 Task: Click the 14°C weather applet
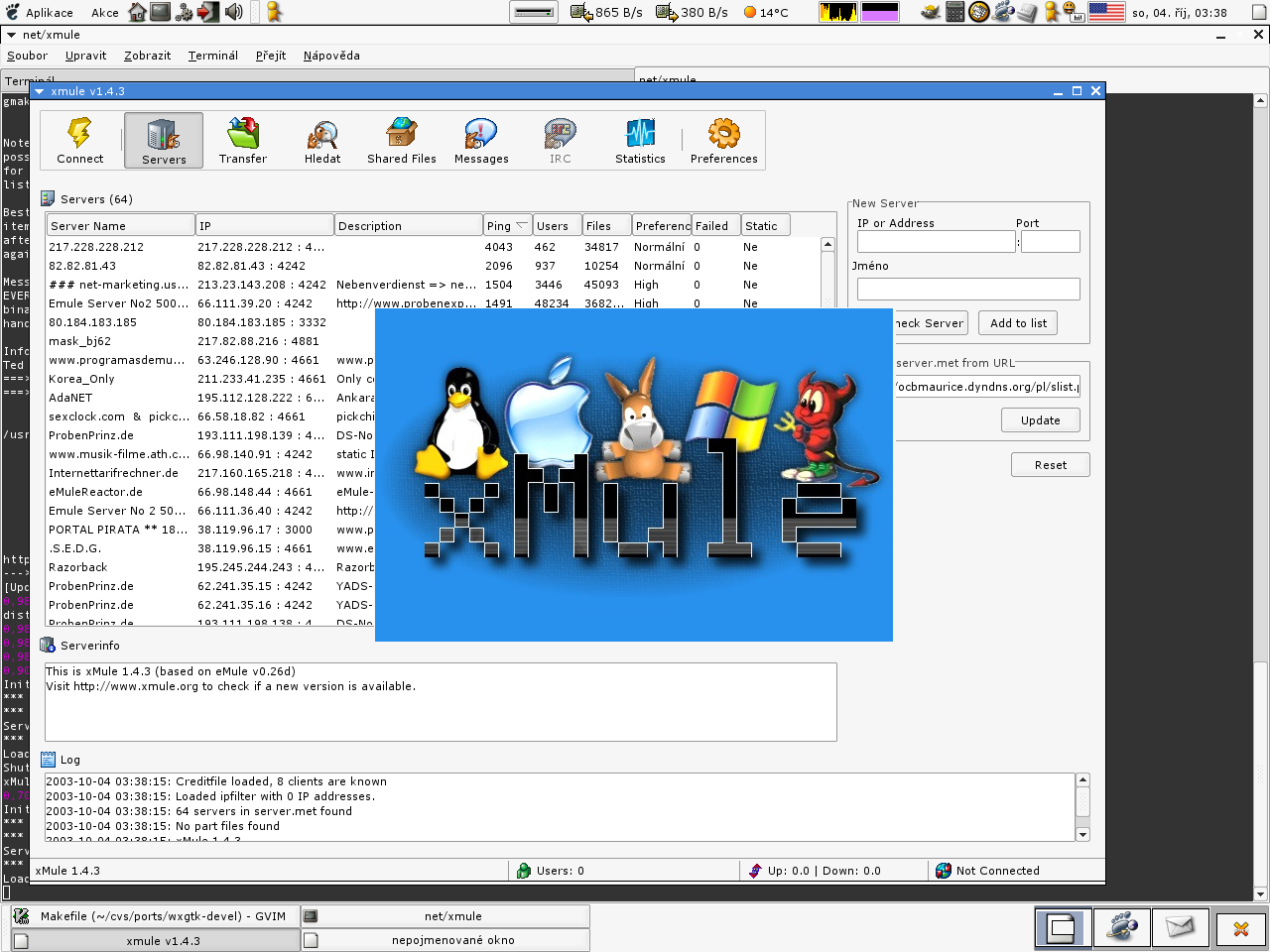click(x=766, y=12)
